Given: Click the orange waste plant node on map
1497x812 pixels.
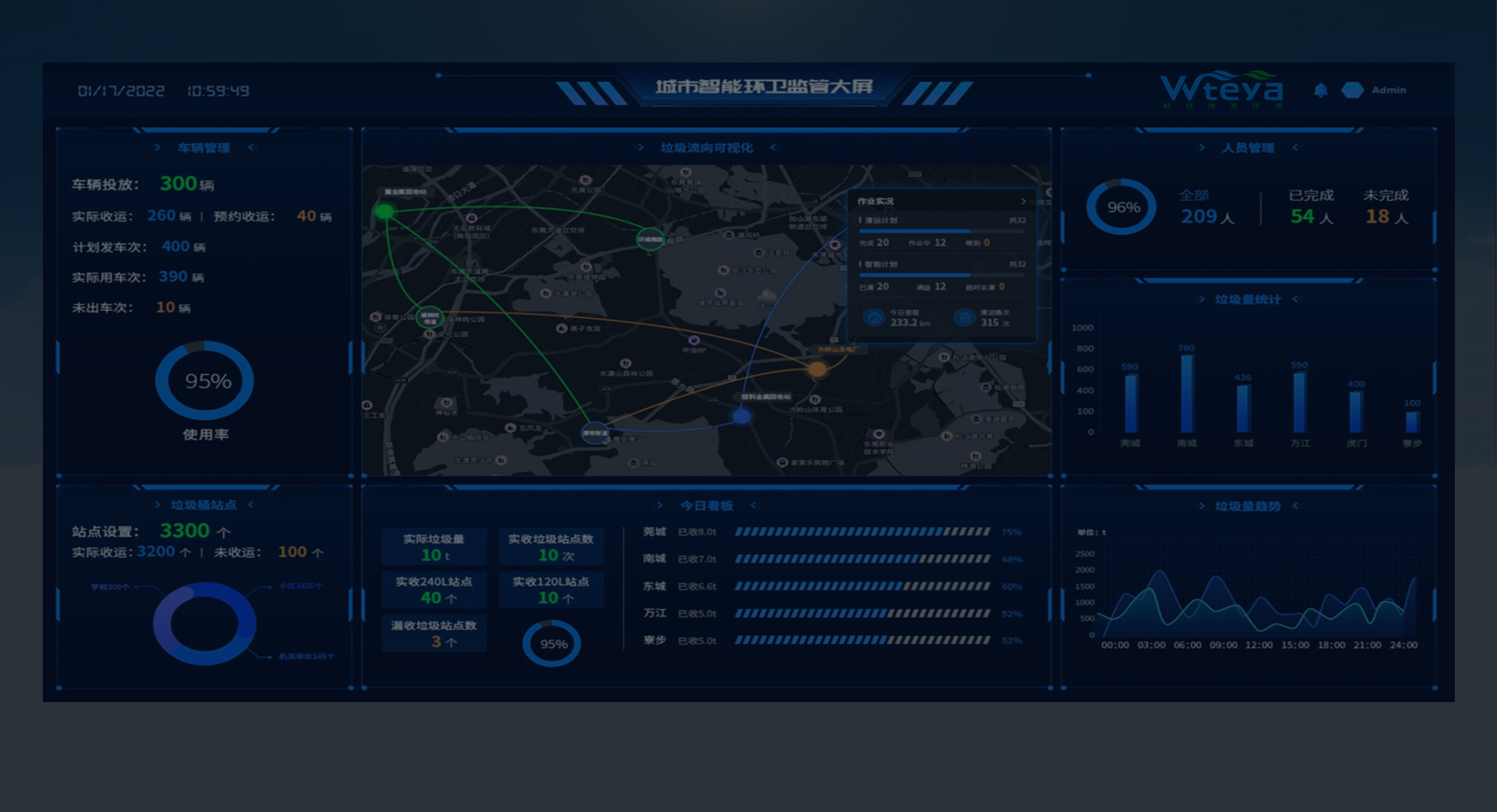Looking at the screenshot, I should point(816,369).
